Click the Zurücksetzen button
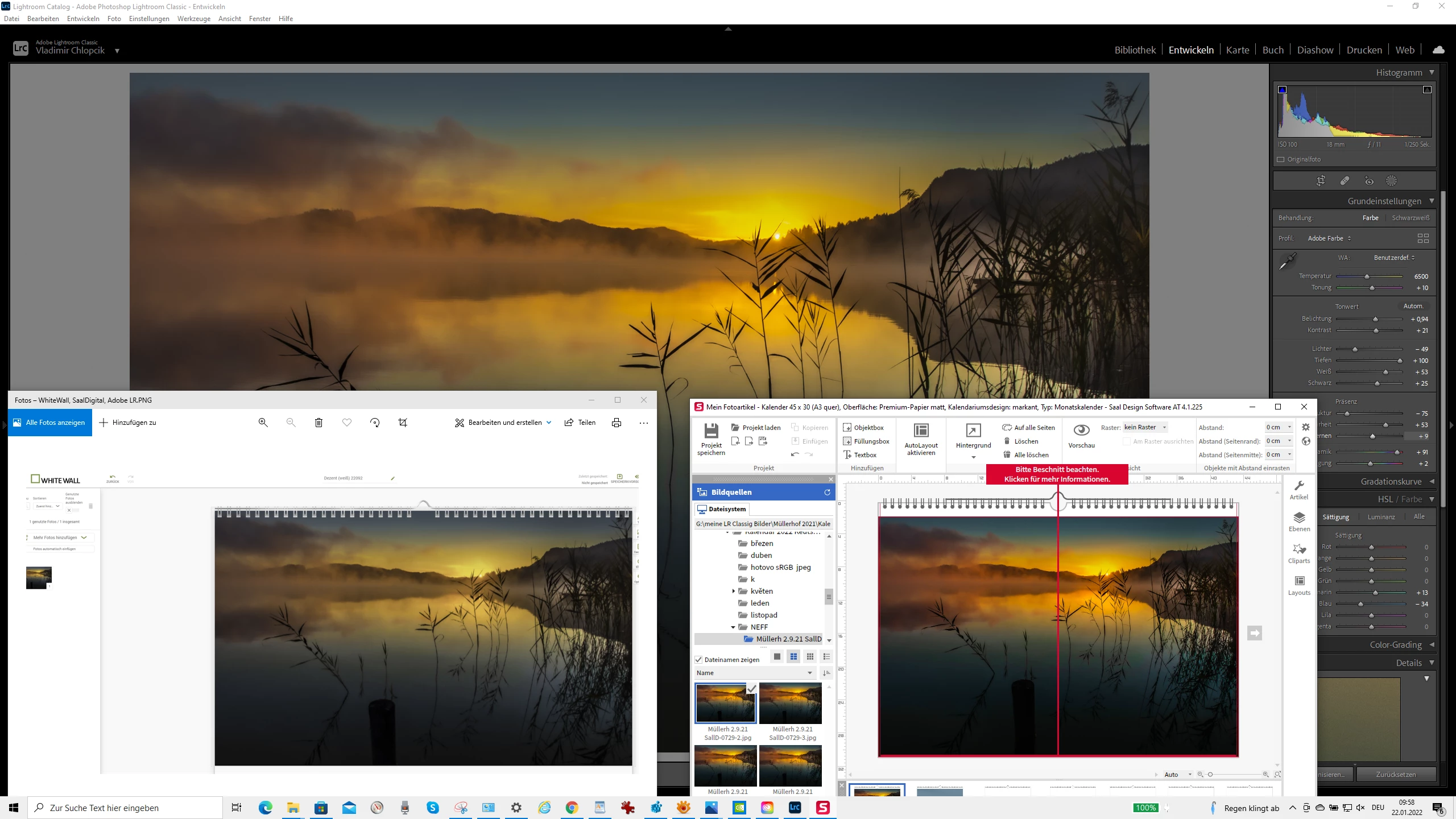The width and height of the screenshot is (1456, 819). click(1396, 775)
